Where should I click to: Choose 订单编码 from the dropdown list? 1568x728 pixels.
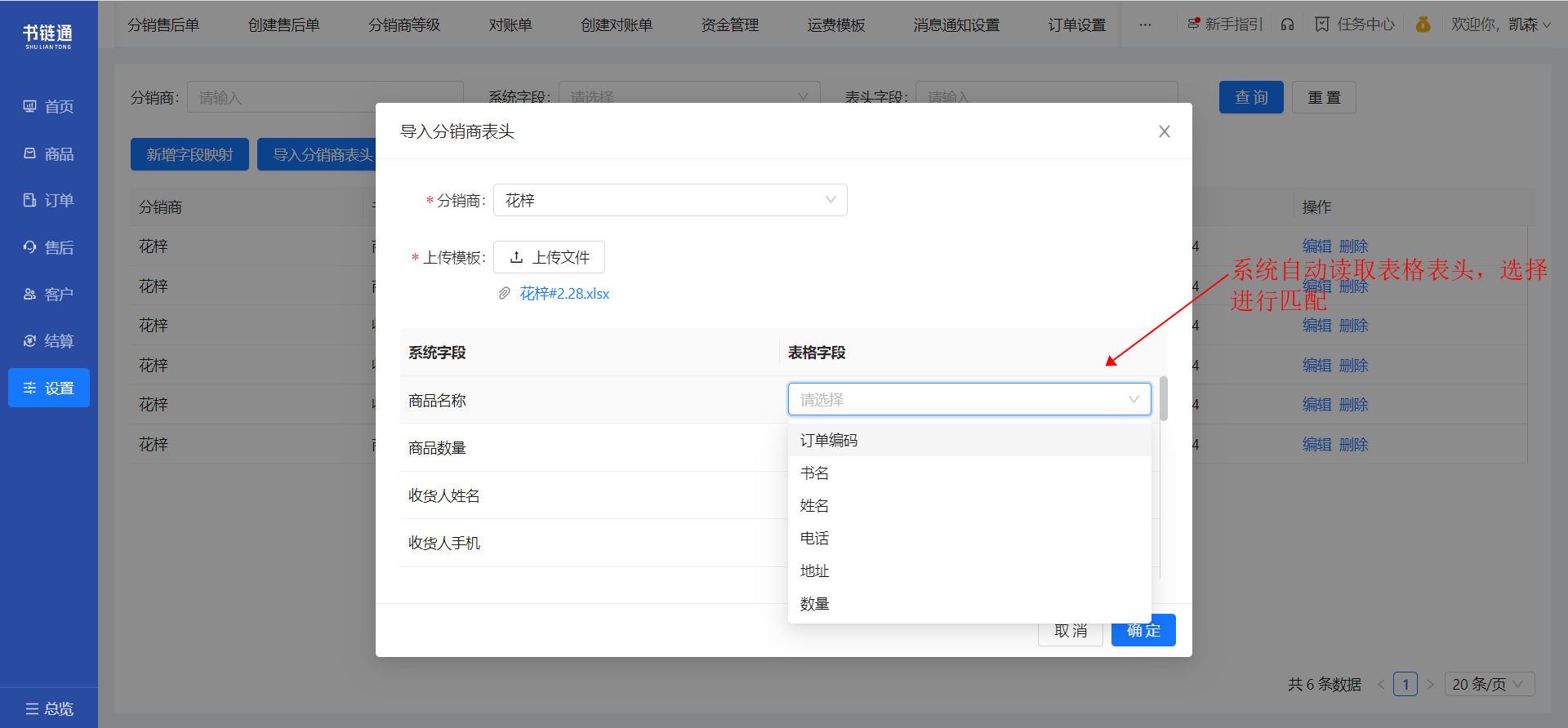pyautogui.click(x=969, y=440)
